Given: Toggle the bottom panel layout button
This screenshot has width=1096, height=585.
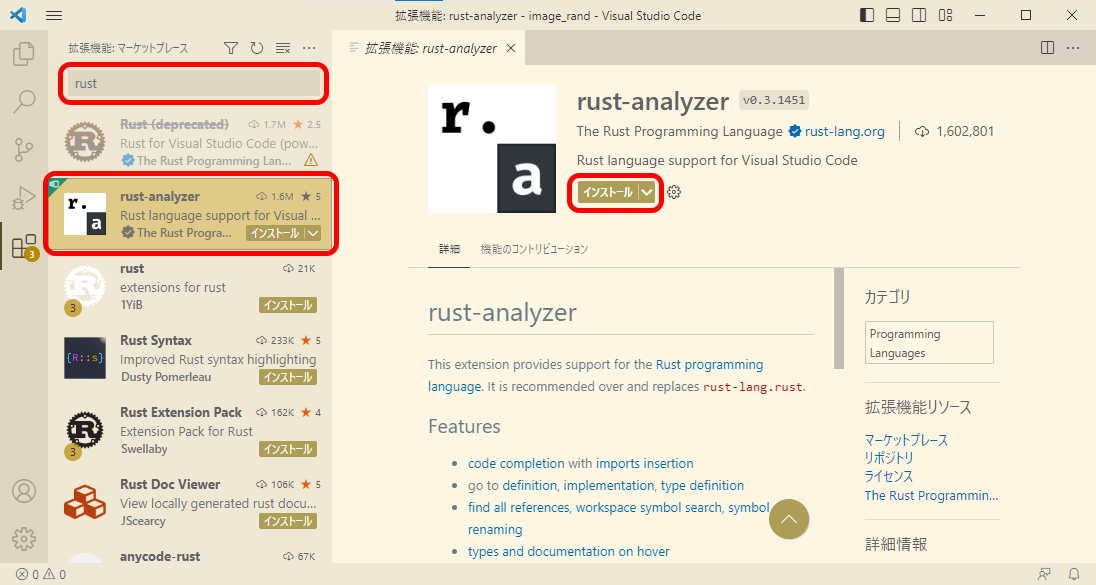Looking at the screenshot, I should pos(892,16).
